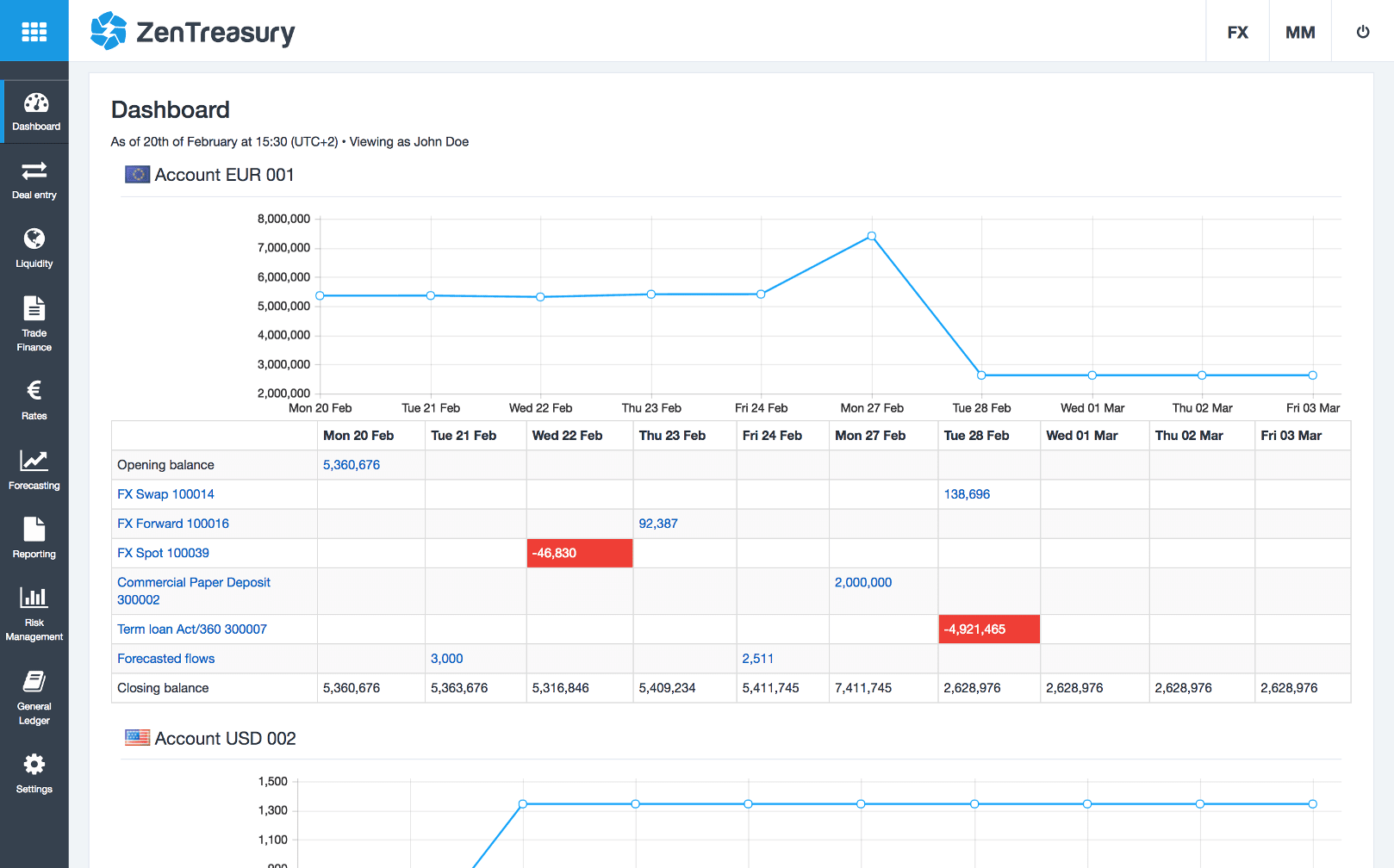The image size is (1394, 868).
Task: Switch to the FX tab in header
Action: coord(1238,32)
